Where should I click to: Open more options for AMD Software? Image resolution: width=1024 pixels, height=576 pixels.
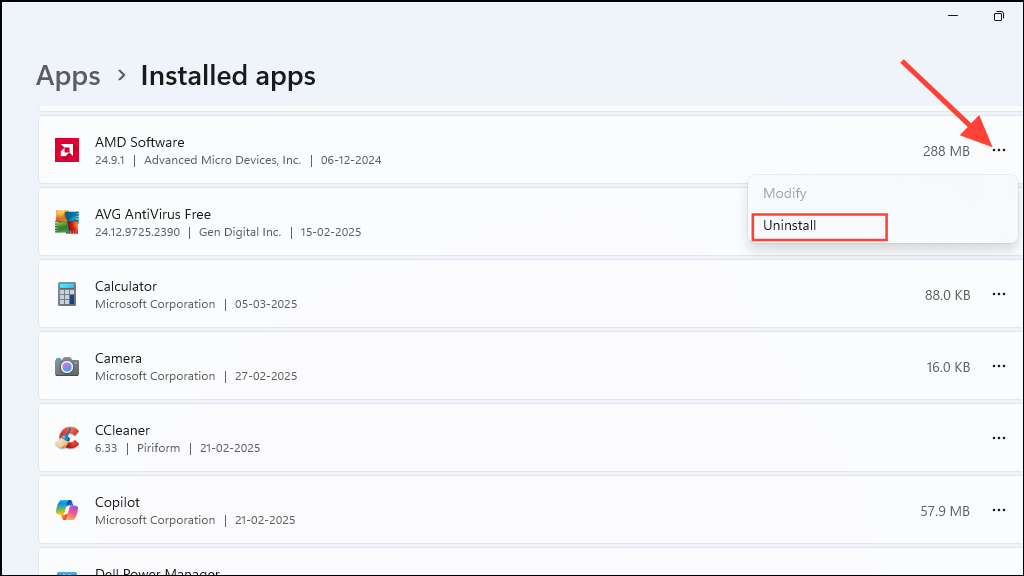(999, 150)
